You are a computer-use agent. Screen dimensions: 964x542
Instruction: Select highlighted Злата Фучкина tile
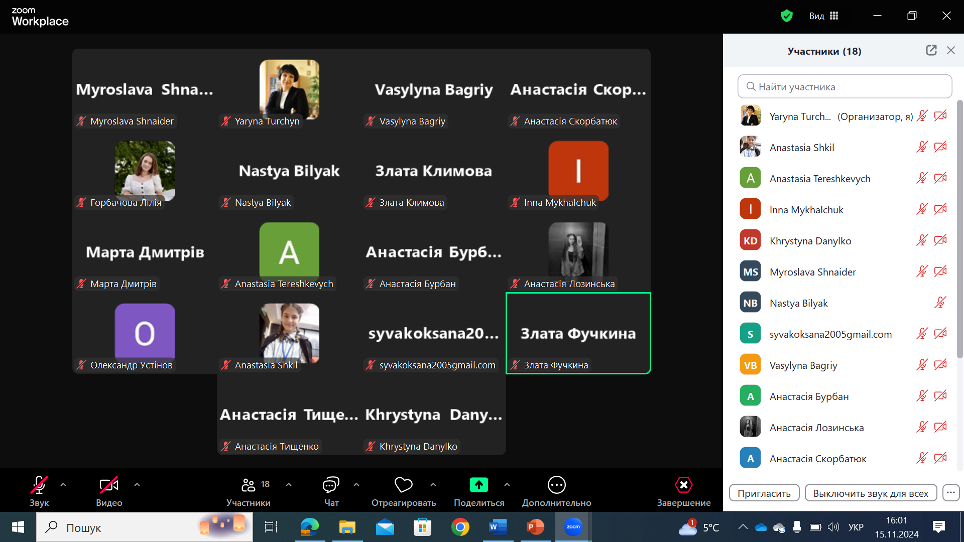coord(578,333)
